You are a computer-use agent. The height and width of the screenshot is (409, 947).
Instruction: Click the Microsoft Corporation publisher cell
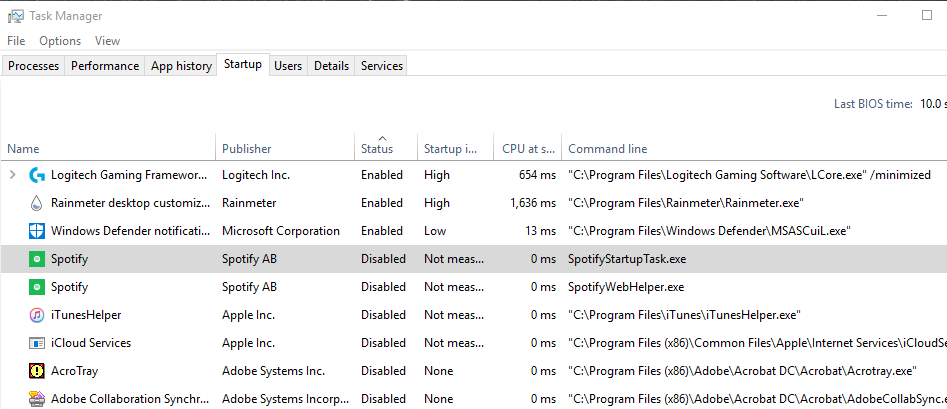[x=281, y=231]
